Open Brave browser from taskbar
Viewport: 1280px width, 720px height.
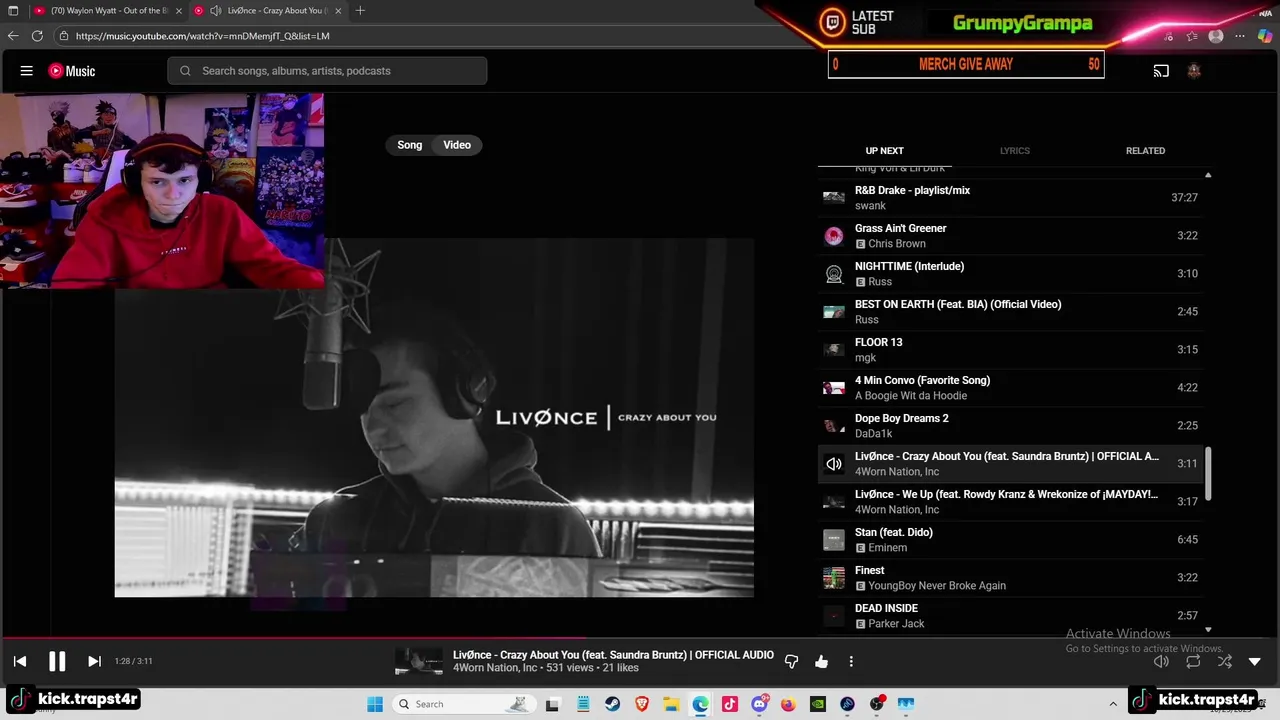642,704
